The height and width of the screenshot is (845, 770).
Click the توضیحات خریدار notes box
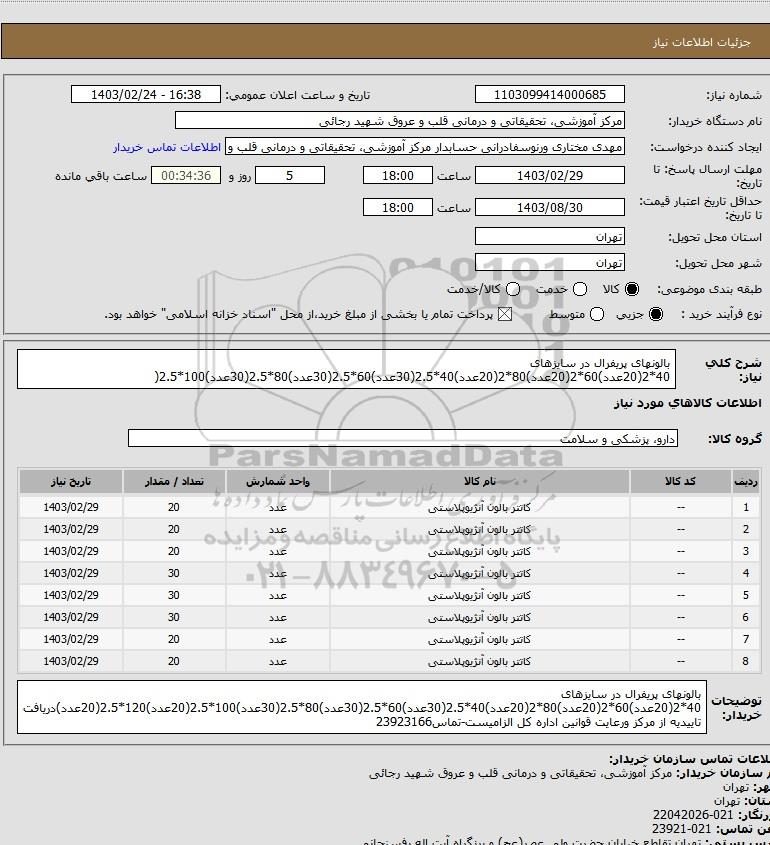(x=362, y=707)
